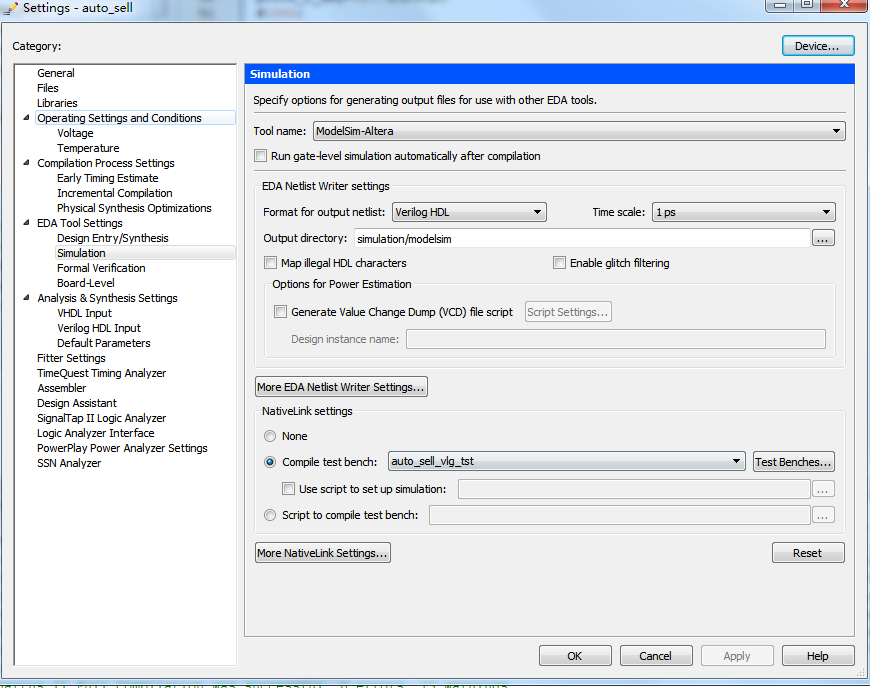Open Physical Synthesis Optimizations page
This screenshot has width=870, height=688.
(x=134, y=208)
